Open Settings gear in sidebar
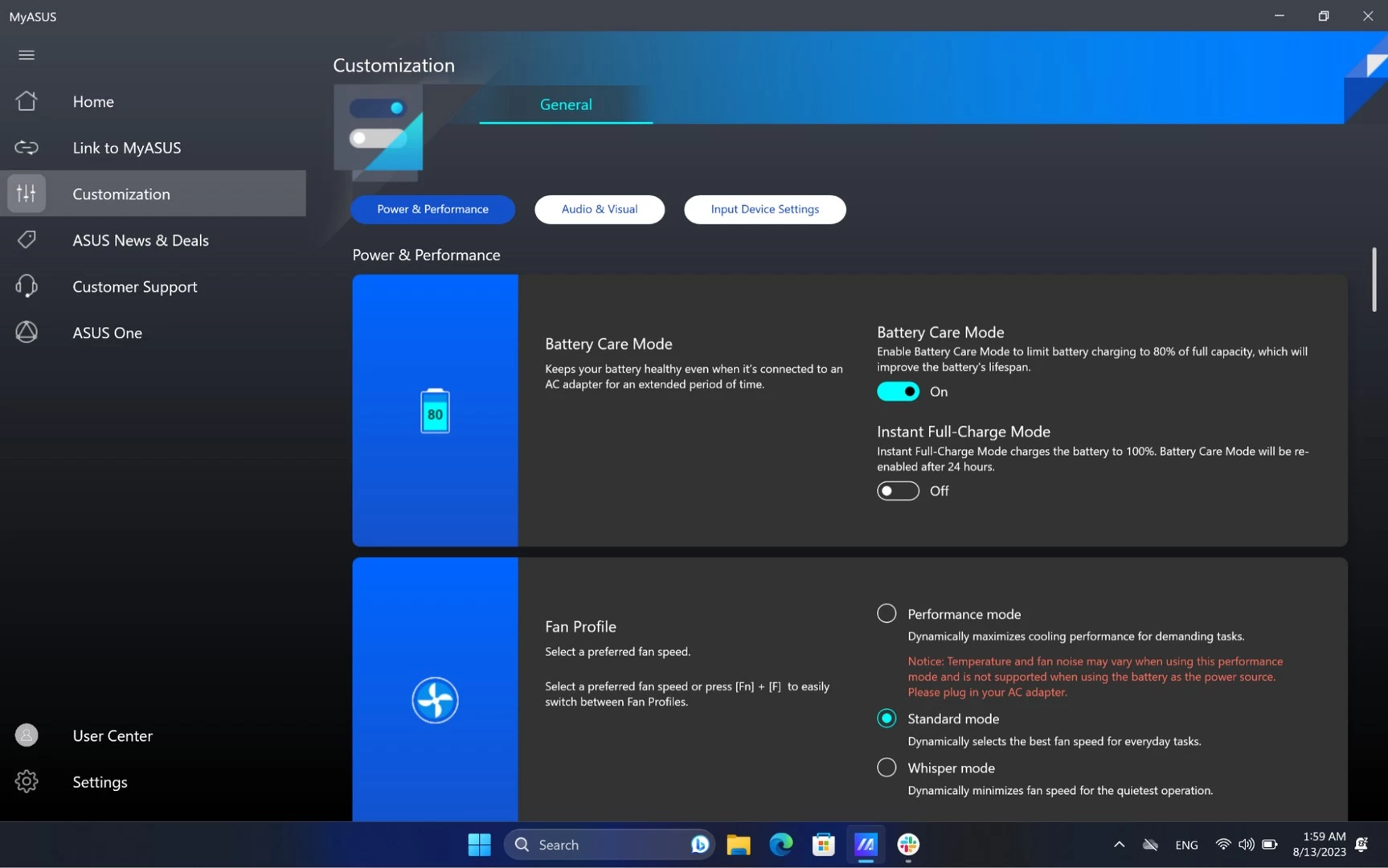The image size is (1388, 868). (x=99, y=782)
